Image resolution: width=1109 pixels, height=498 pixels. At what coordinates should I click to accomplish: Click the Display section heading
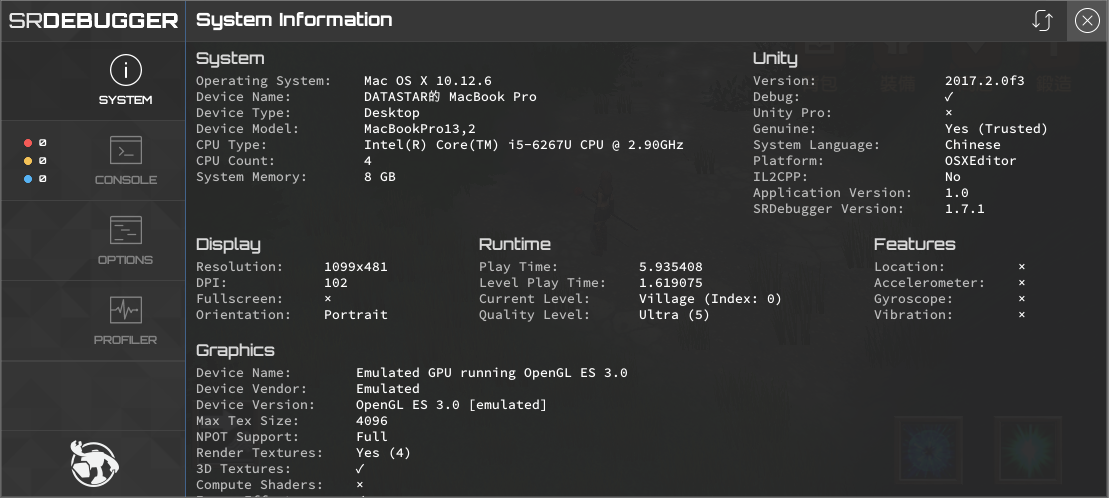[x=228, y=245]
